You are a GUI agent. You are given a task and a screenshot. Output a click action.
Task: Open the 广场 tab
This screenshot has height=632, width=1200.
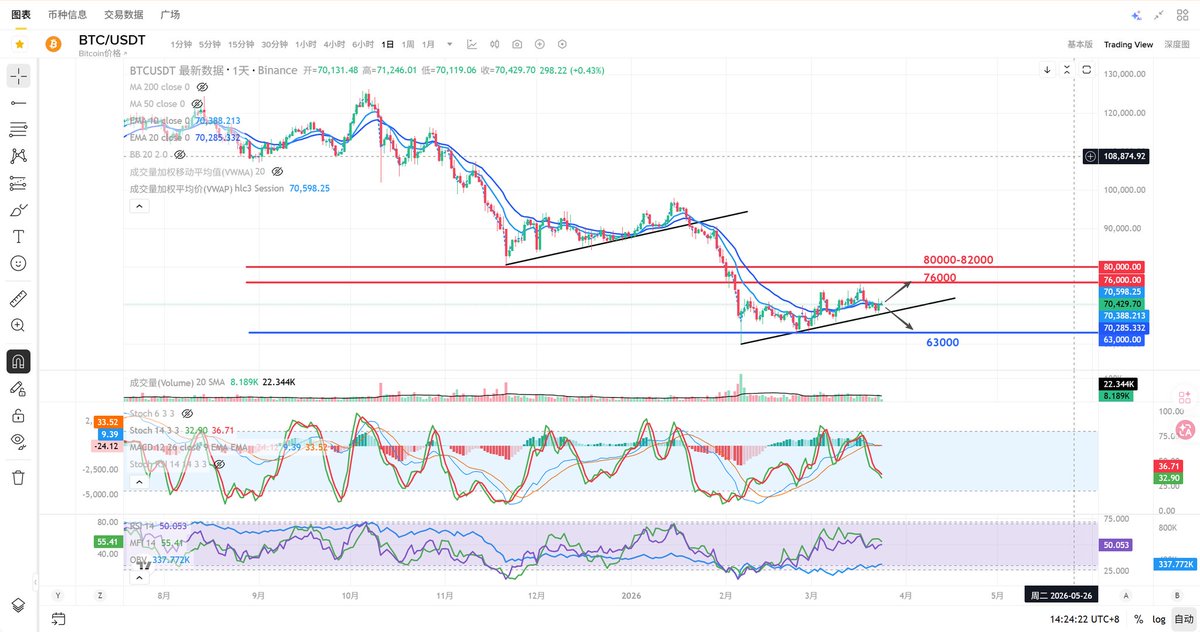click(170, 15)
